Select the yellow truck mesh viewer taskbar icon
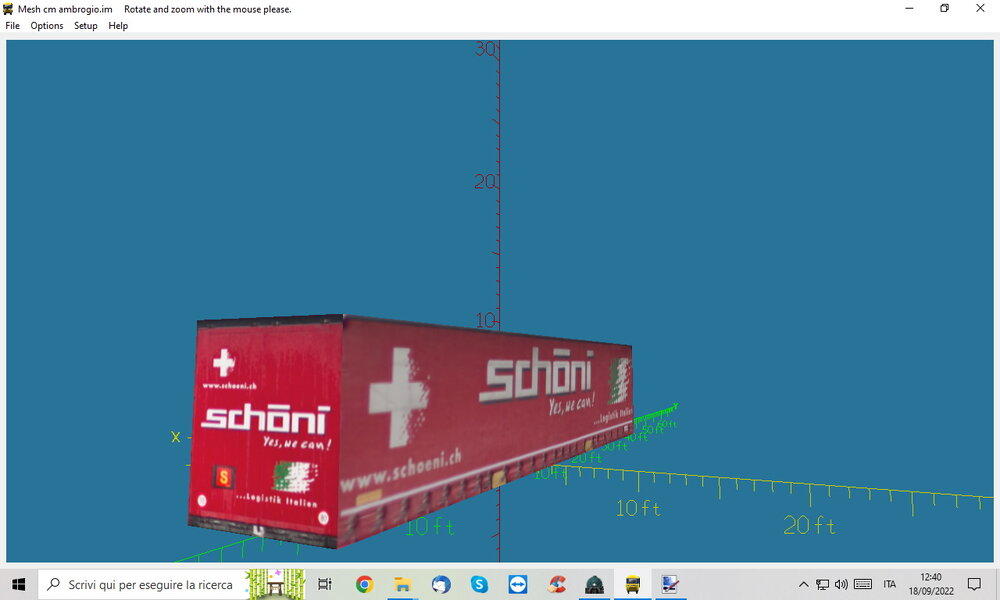 coord(633,584)
